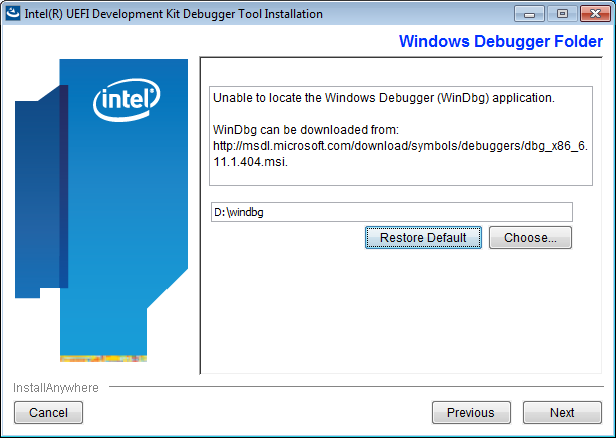Maximize the installation window
616x438 pixels.
562,14
